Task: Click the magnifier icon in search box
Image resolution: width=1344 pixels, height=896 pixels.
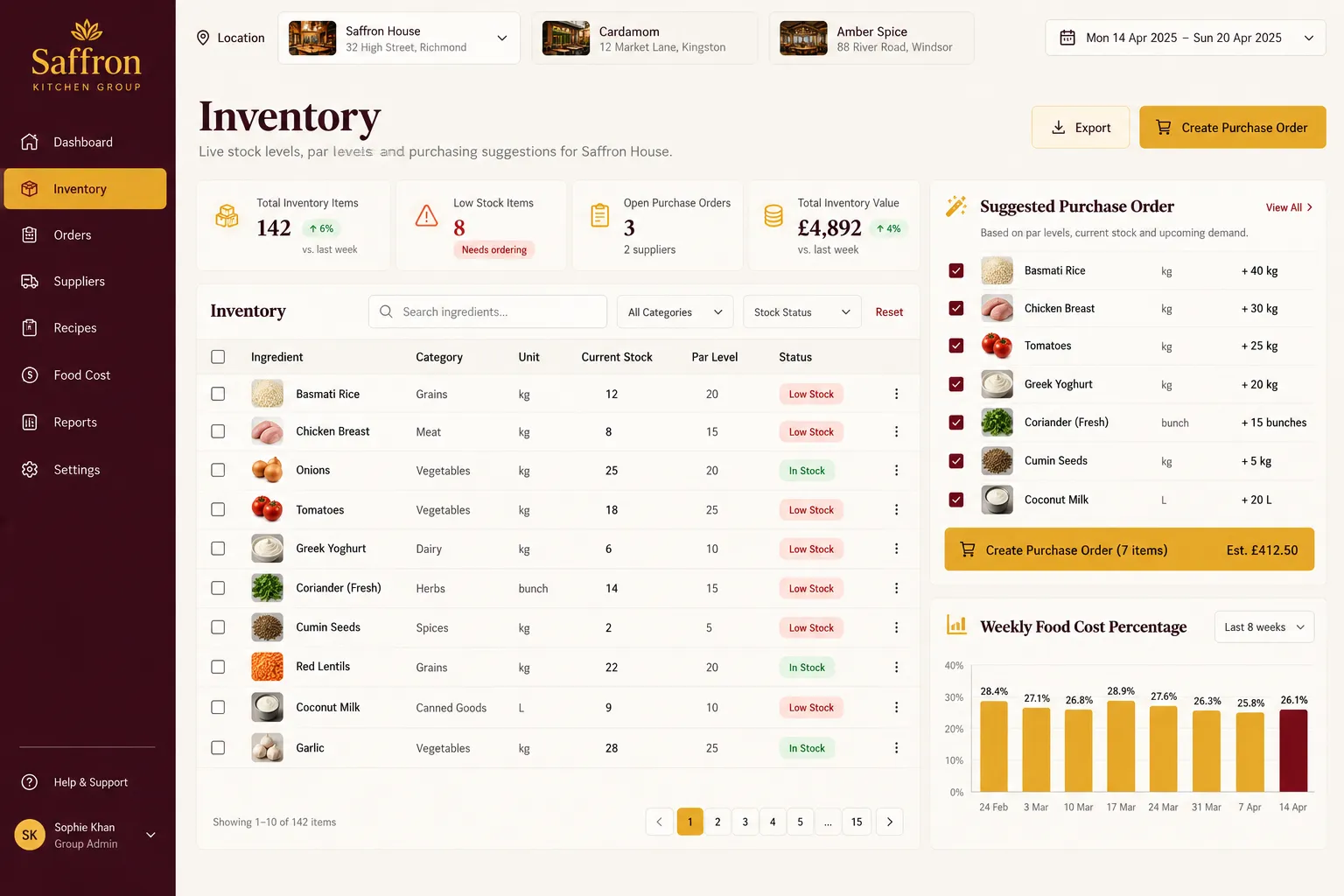Action: [386, 311]
